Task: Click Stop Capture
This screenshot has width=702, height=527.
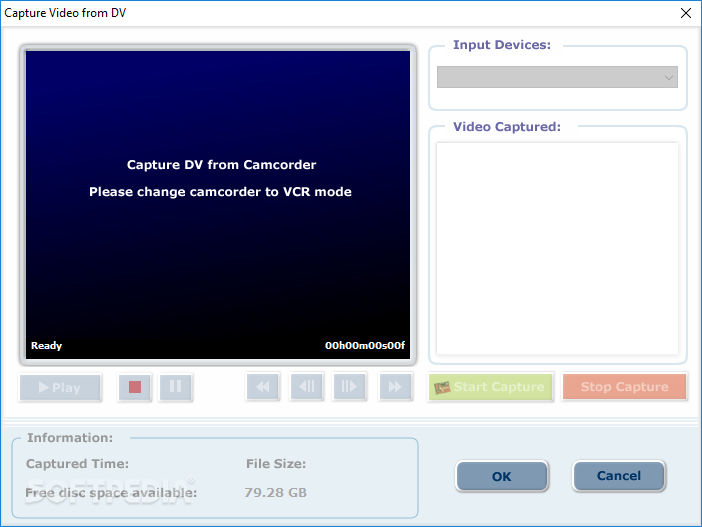Action: [x=625, y=387]
